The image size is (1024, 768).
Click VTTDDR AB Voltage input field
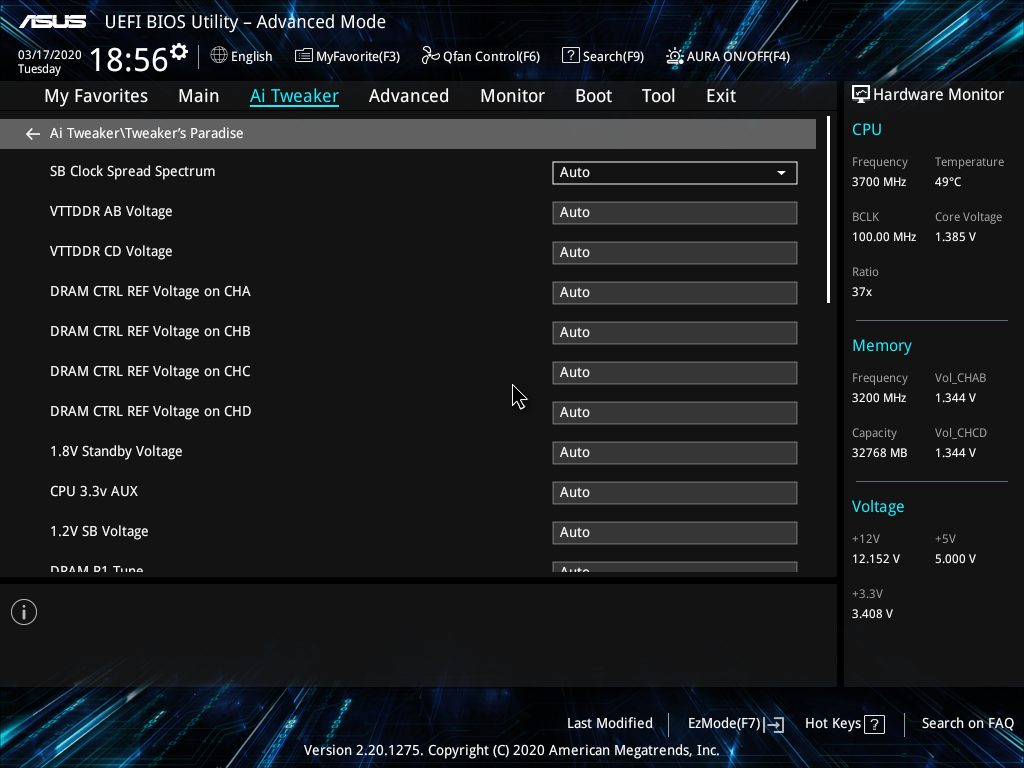click(675, 213)
